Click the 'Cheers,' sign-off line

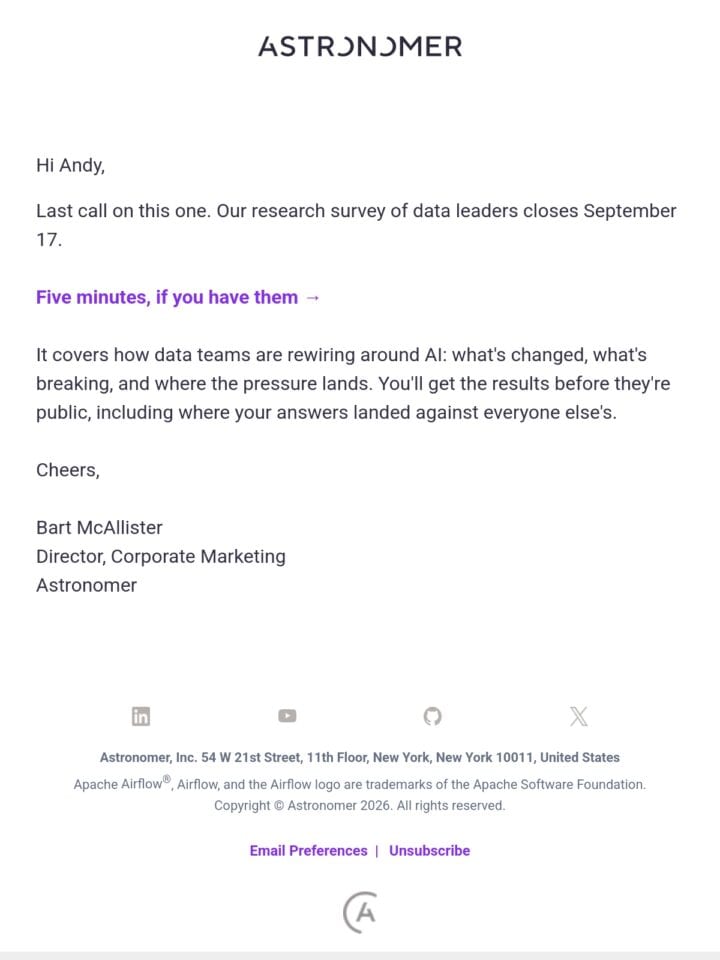[x=68, y=470]
